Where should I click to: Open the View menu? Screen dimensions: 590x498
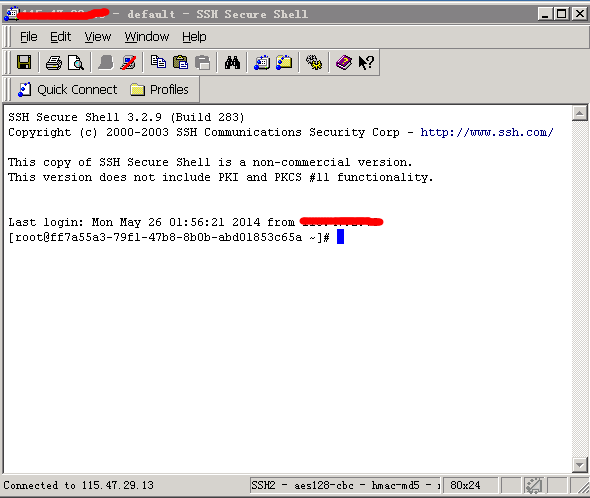click(98, 37)
